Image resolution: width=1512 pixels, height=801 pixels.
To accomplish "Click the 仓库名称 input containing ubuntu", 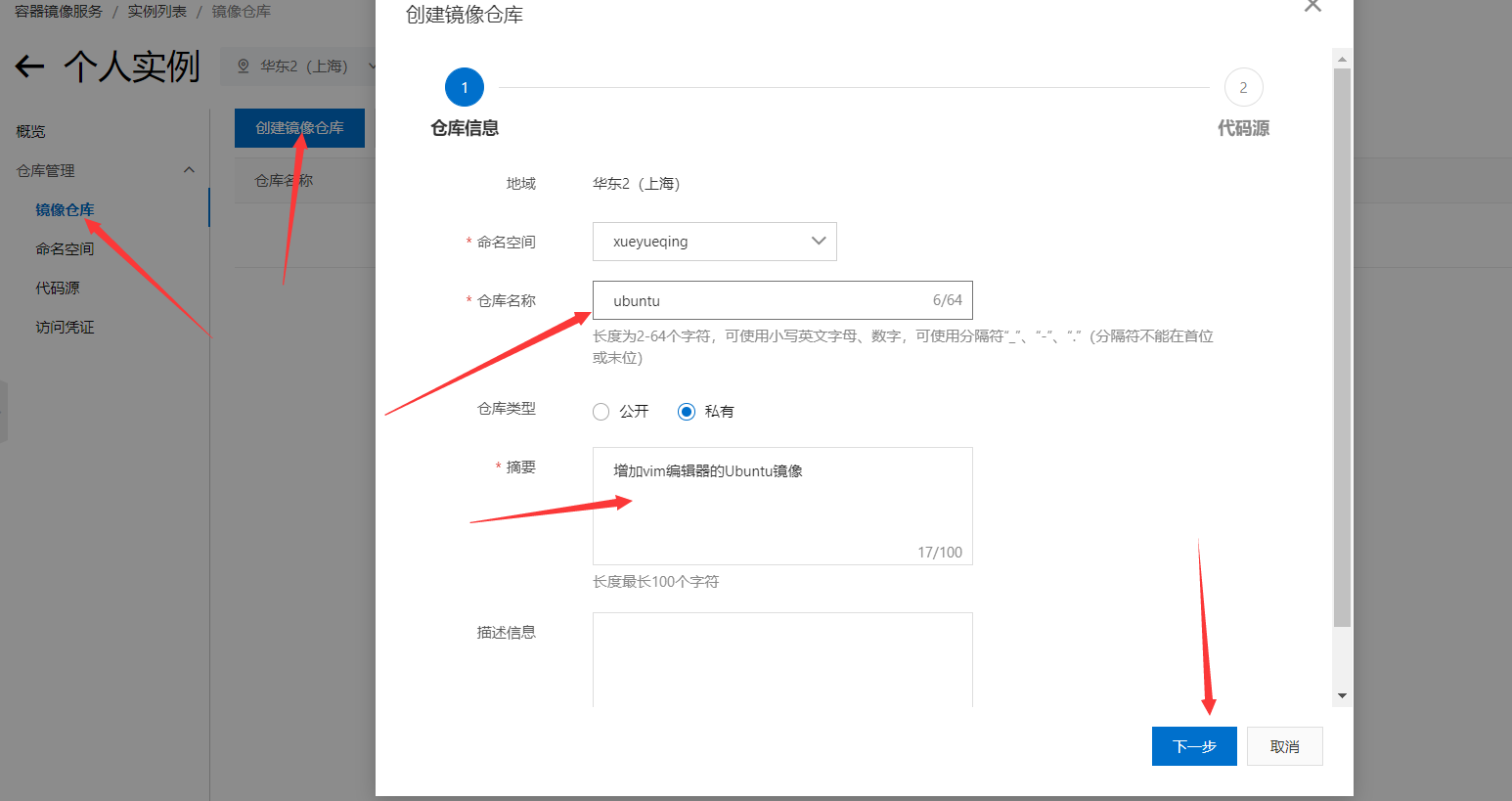I will click(x=782, y=300).
